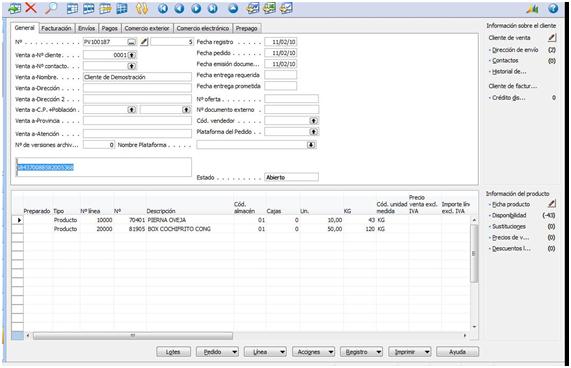Viewport: 571px width, 368px height.
Task: Open the Imprimir menu button
Action: point(410,352)
